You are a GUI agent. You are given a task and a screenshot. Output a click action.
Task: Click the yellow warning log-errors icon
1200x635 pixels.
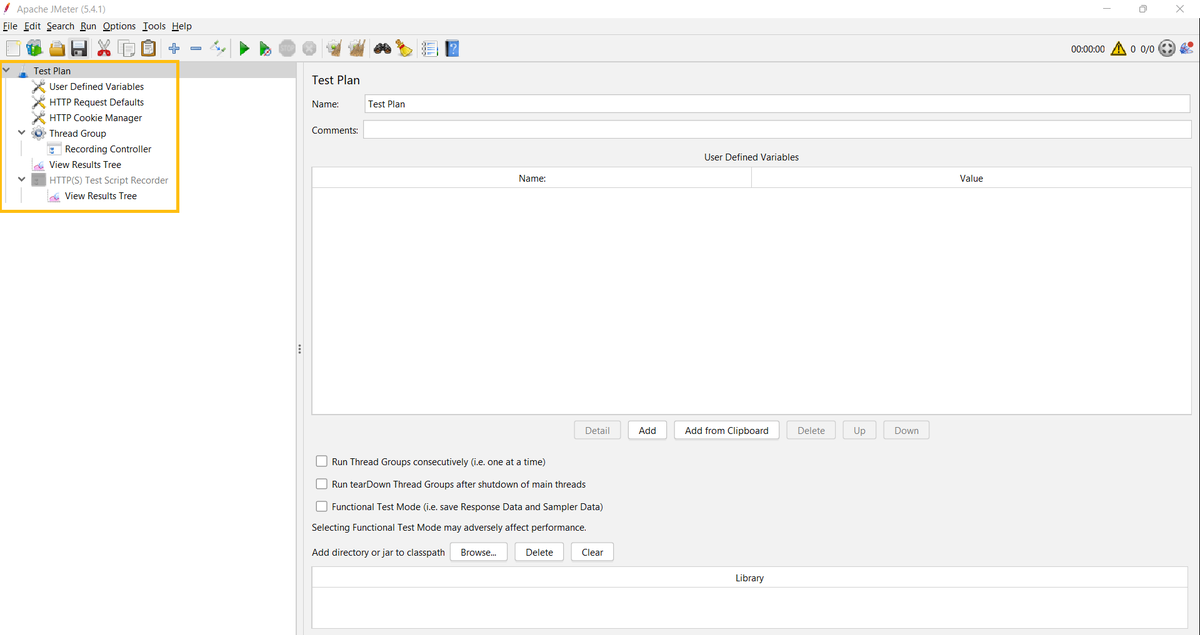[1118, 48]
